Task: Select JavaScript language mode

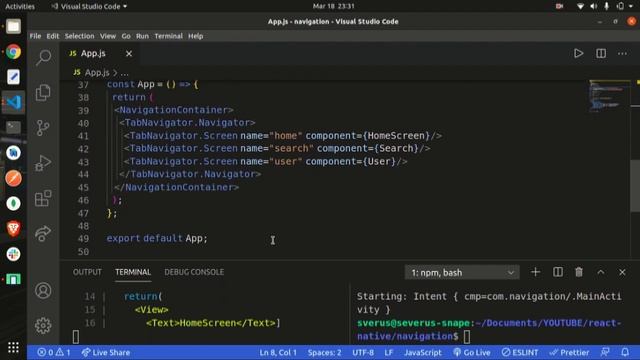Action: [x=423, y=353]
